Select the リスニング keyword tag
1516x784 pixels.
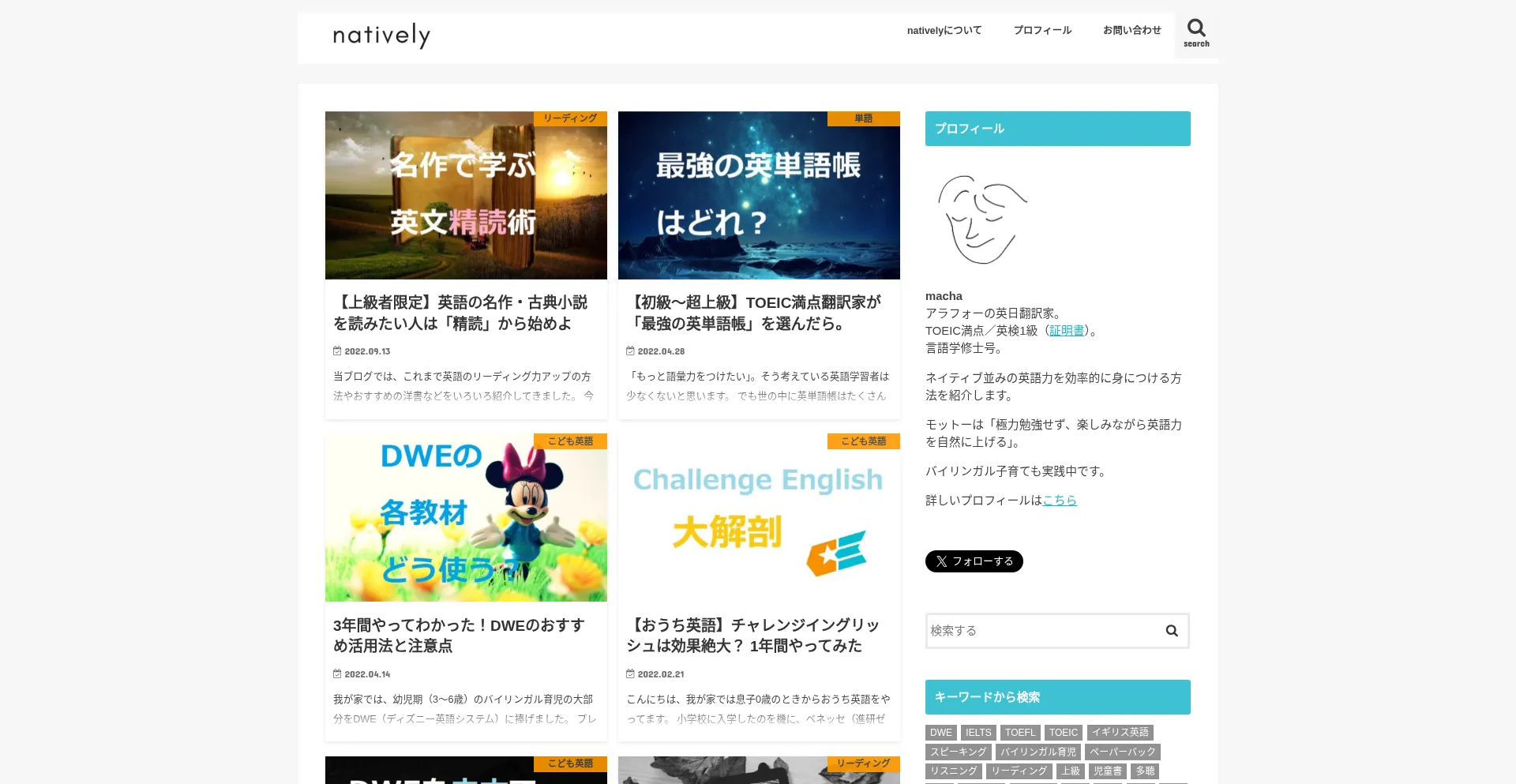tap(954, 771)
